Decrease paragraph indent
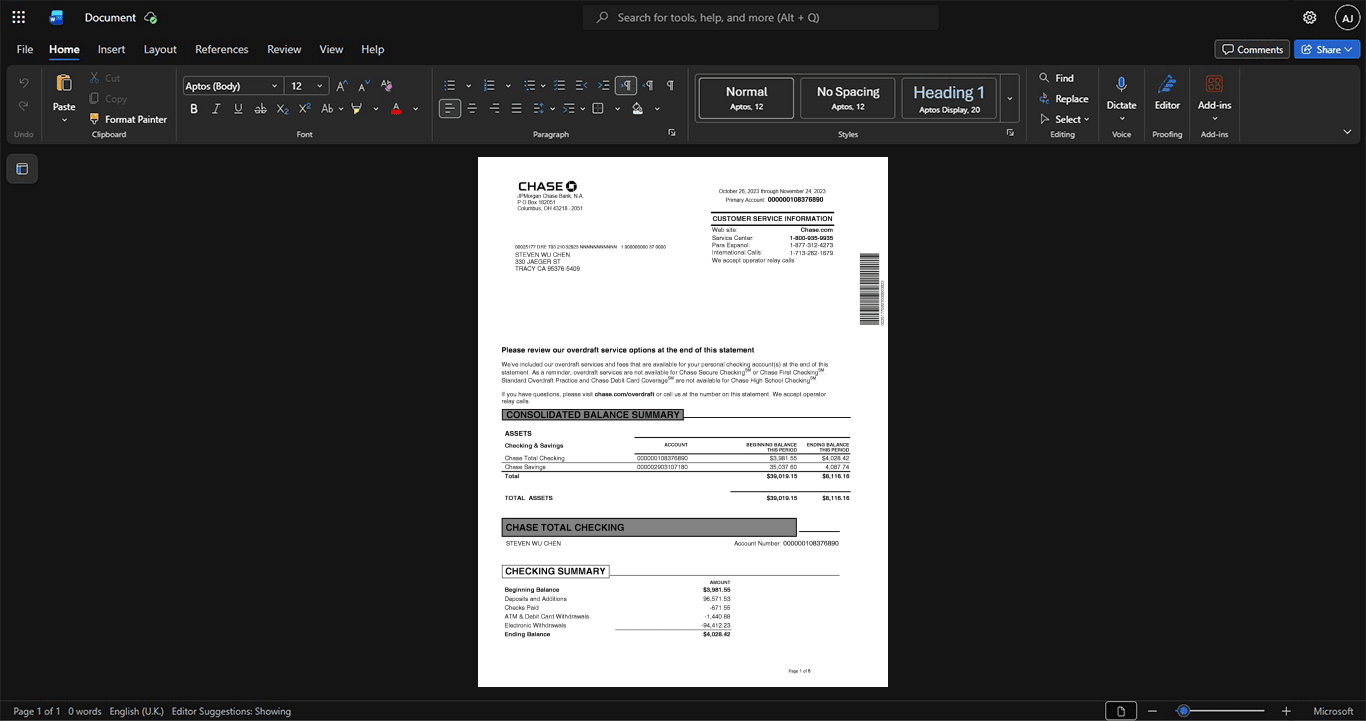Viewport: 1366px width, 721px height. pos(582,86)
